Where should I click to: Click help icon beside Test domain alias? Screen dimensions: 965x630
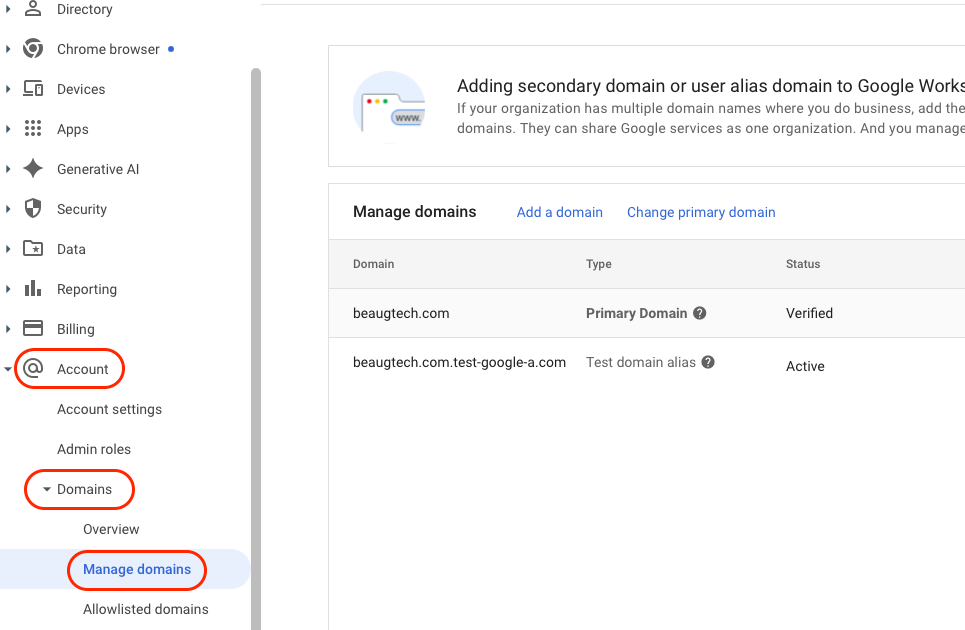tap(708, 362)
